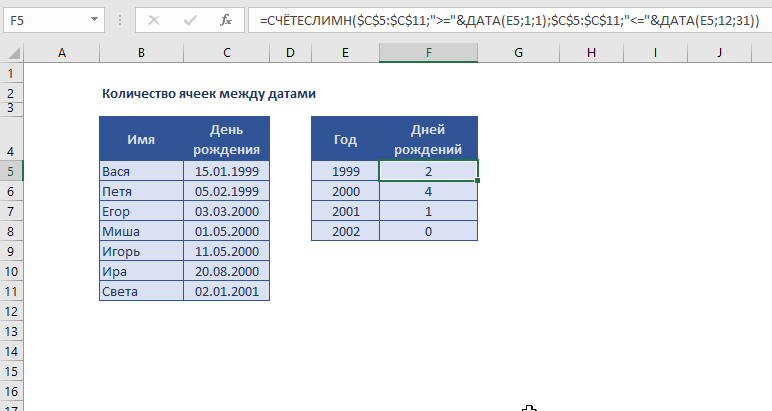The image size is (772, 411).
Task: Select year cell 1999
Action: pyautogui.click(x=345, y=171)
